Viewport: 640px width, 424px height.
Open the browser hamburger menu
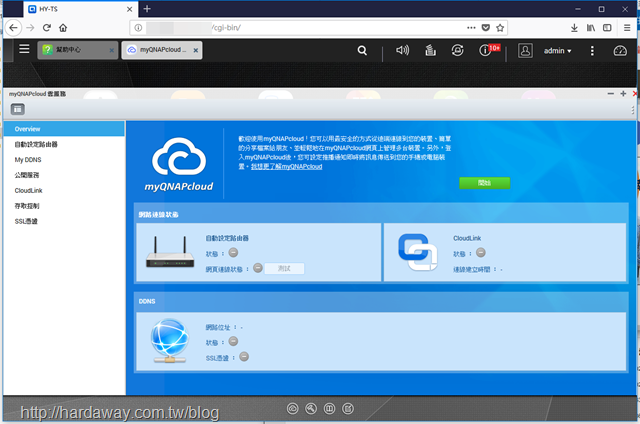[x=627, y=28]
